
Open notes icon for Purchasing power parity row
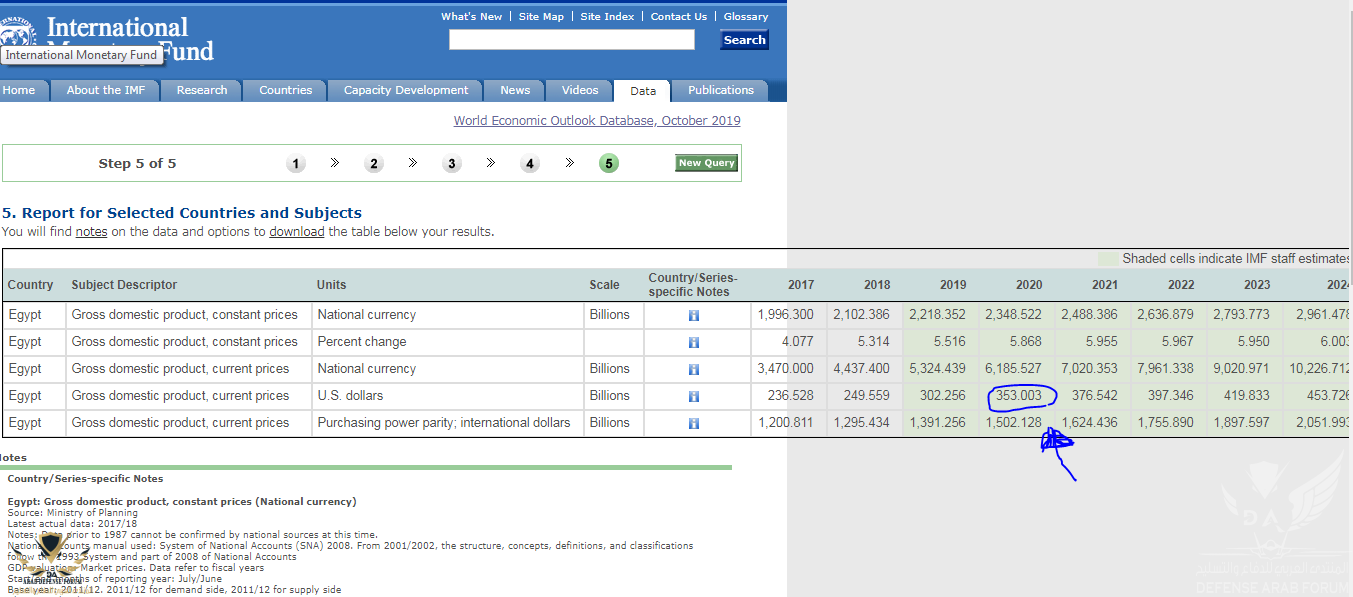pyautogui.click(x=694, y=423)
